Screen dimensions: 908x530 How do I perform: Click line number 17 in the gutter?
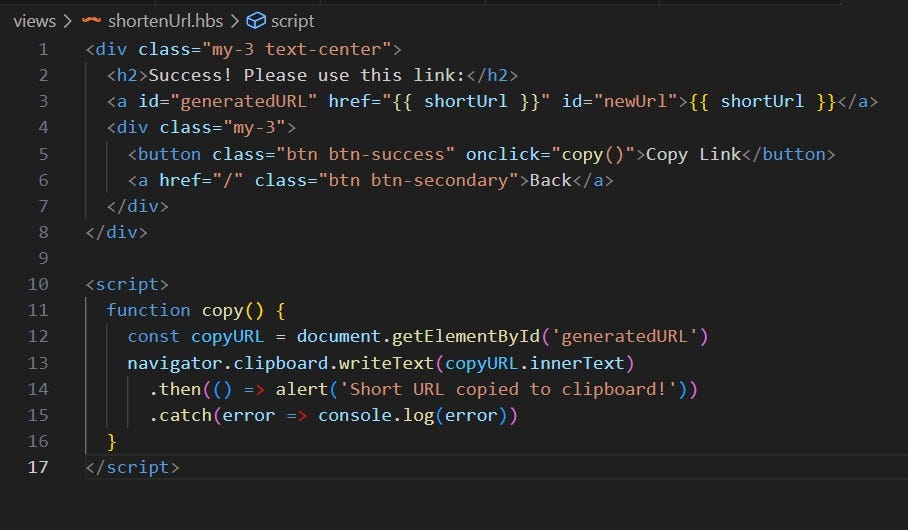click(x=38, y=467)
